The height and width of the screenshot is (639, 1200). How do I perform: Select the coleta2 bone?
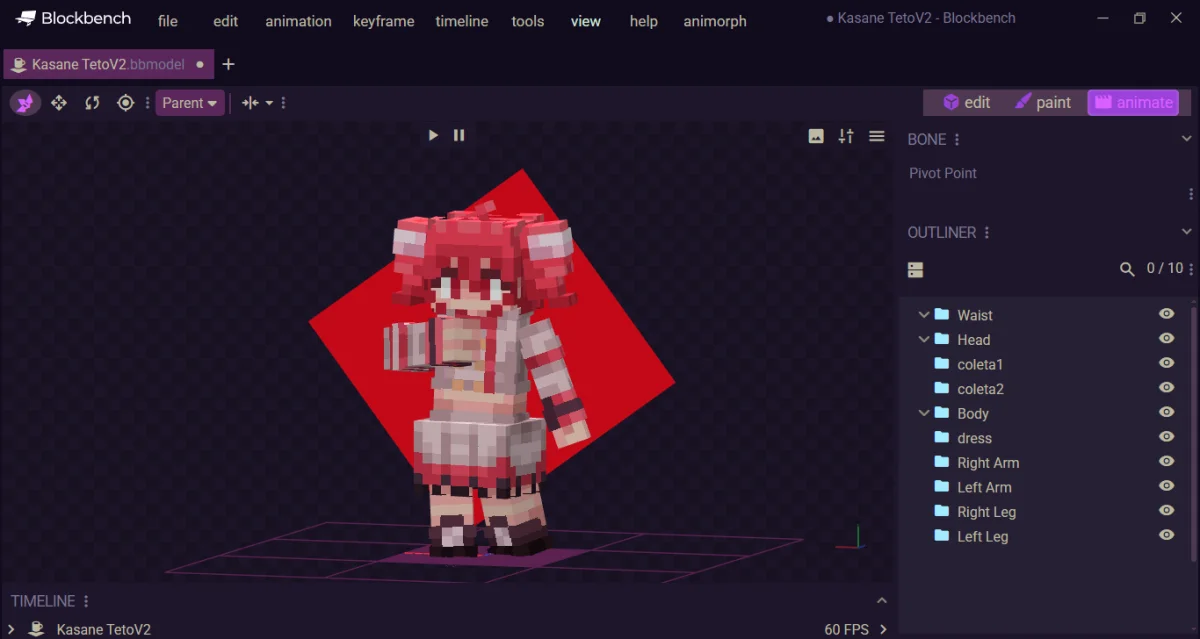click(980, 389)
